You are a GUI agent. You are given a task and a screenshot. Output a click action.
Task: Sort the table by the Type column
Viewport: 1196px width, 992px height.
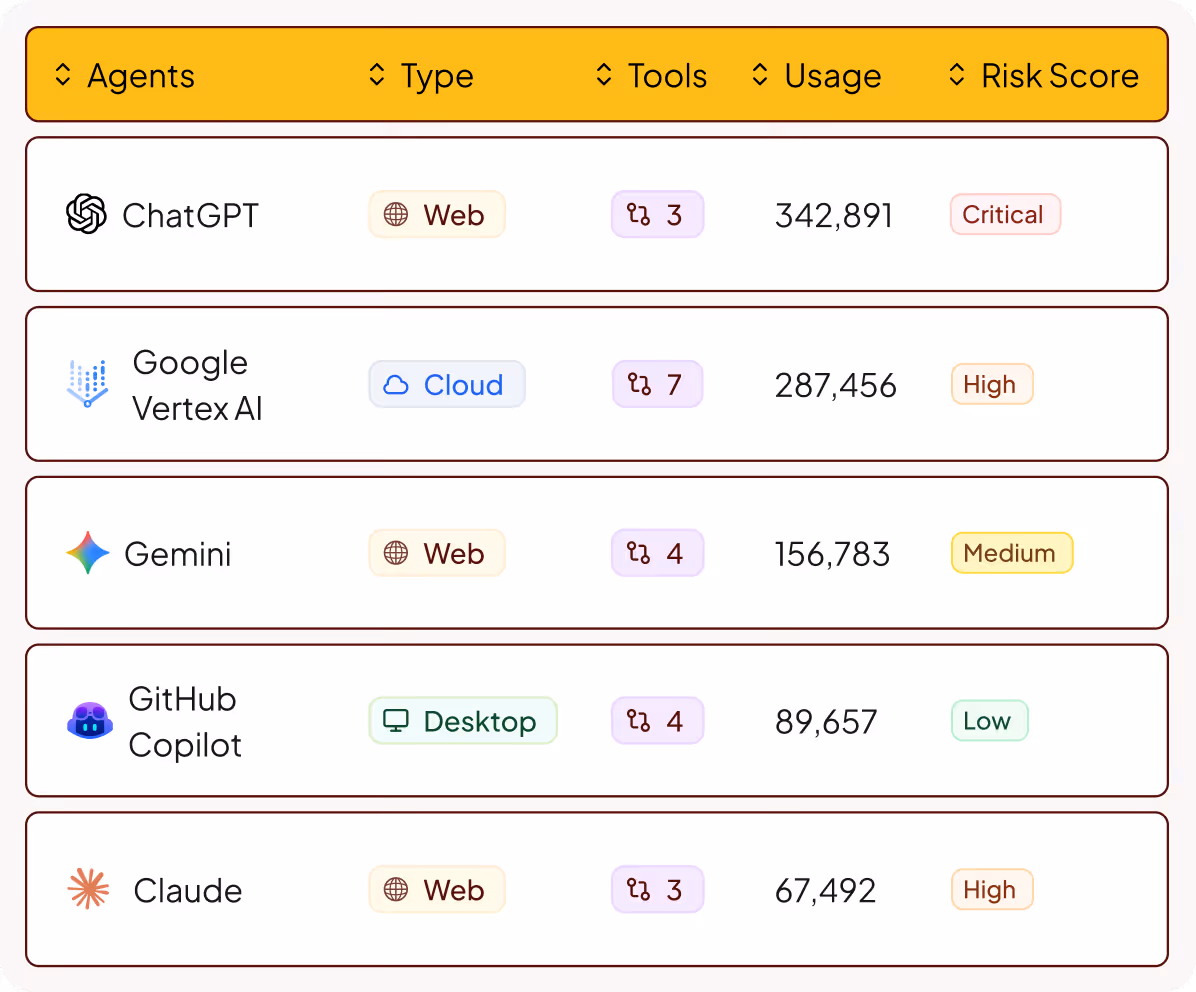coord(377,75)
